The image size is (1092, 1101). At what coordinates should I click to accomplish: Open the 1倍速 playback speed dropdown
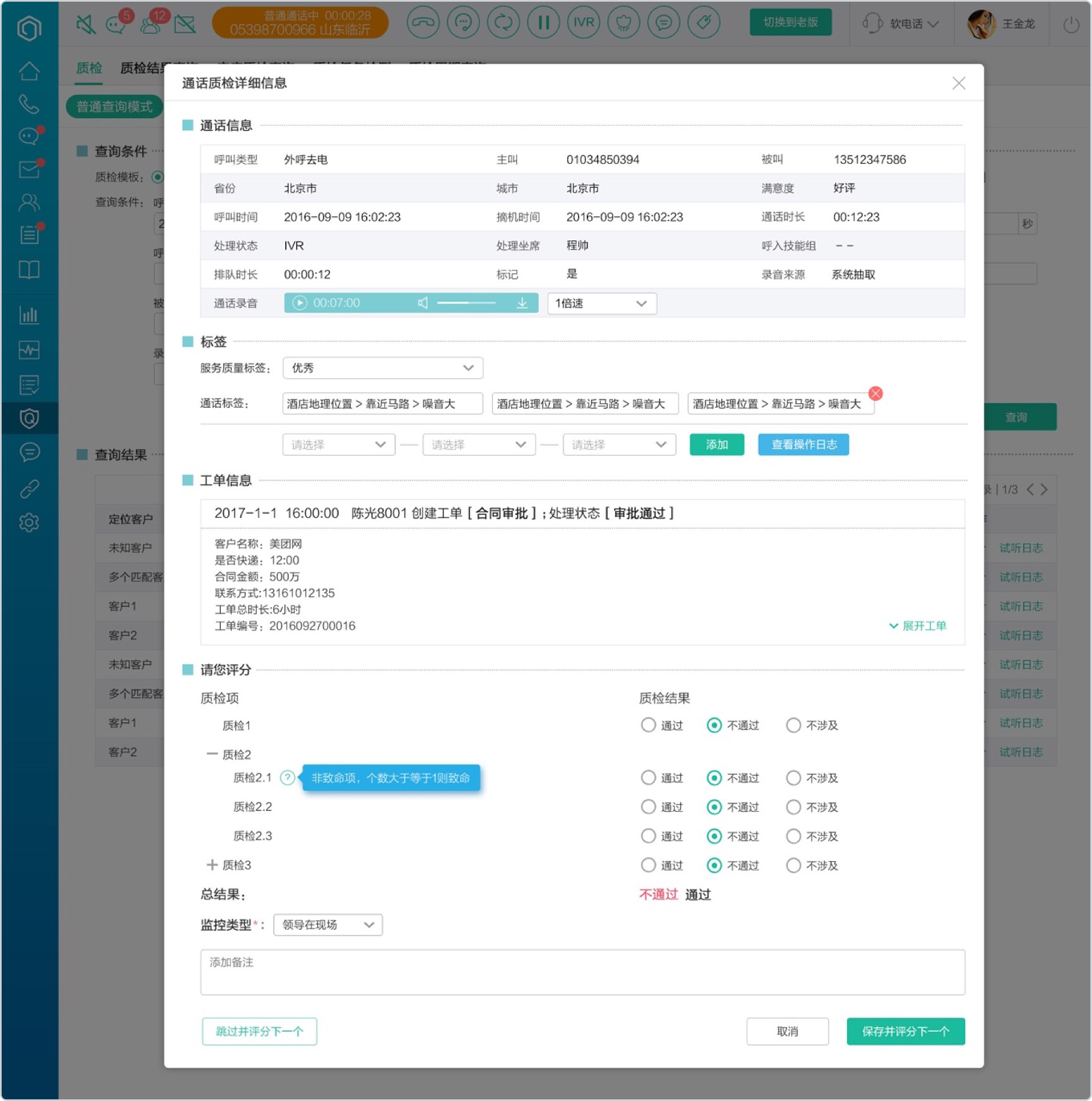(602, 304)
